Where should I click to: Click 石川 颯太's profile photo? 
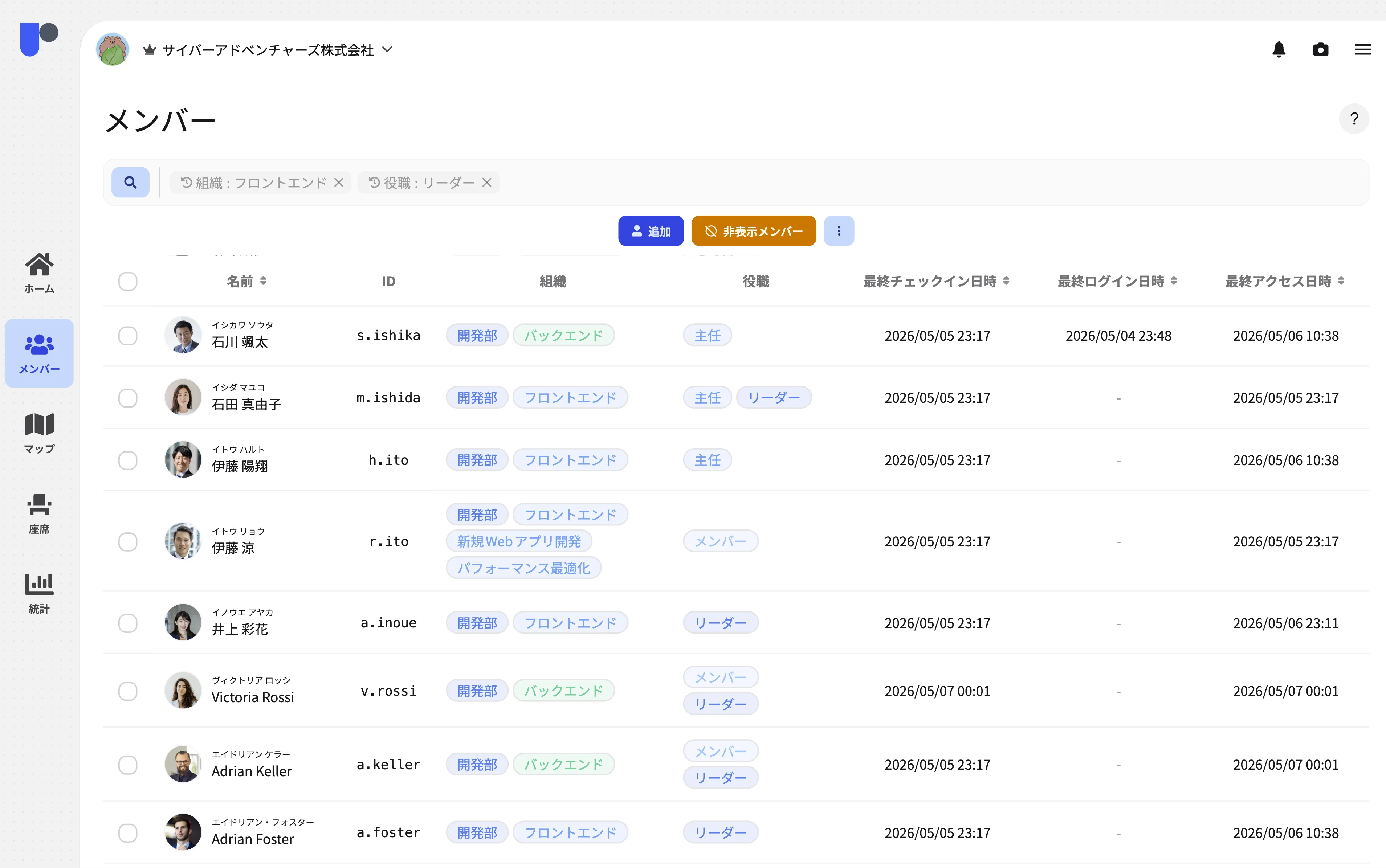[183, 335]
